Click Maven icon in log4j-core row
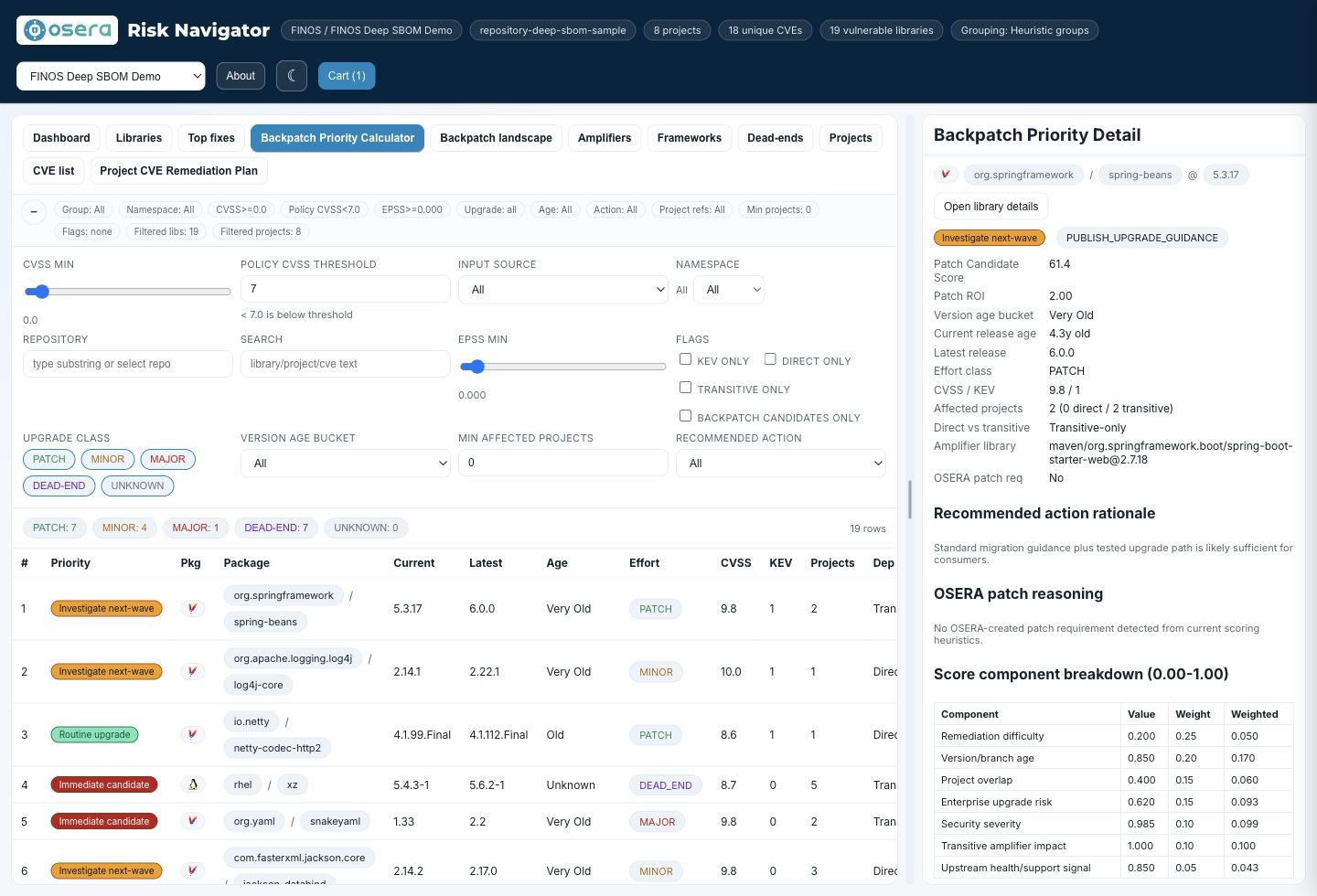The image size is (1317, 896). point(192,671)
